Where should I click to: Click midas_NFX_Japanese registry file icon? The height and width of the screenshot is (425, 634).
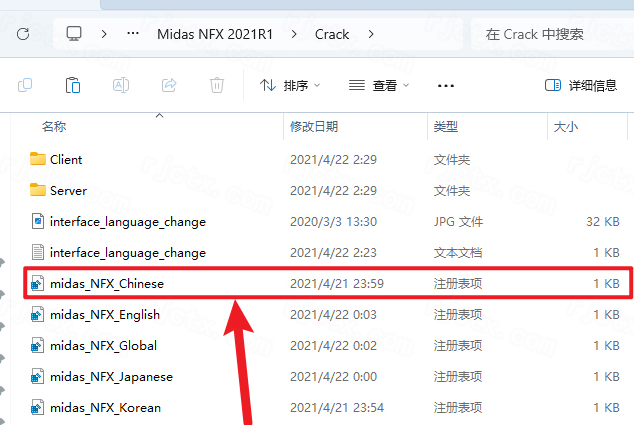[x=37, y=376]
